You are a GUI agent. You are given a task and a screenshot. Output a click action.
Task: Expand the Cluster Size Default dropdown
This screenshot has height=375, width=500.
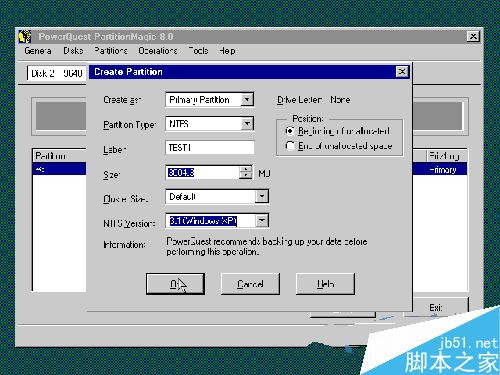click(262, 196)
